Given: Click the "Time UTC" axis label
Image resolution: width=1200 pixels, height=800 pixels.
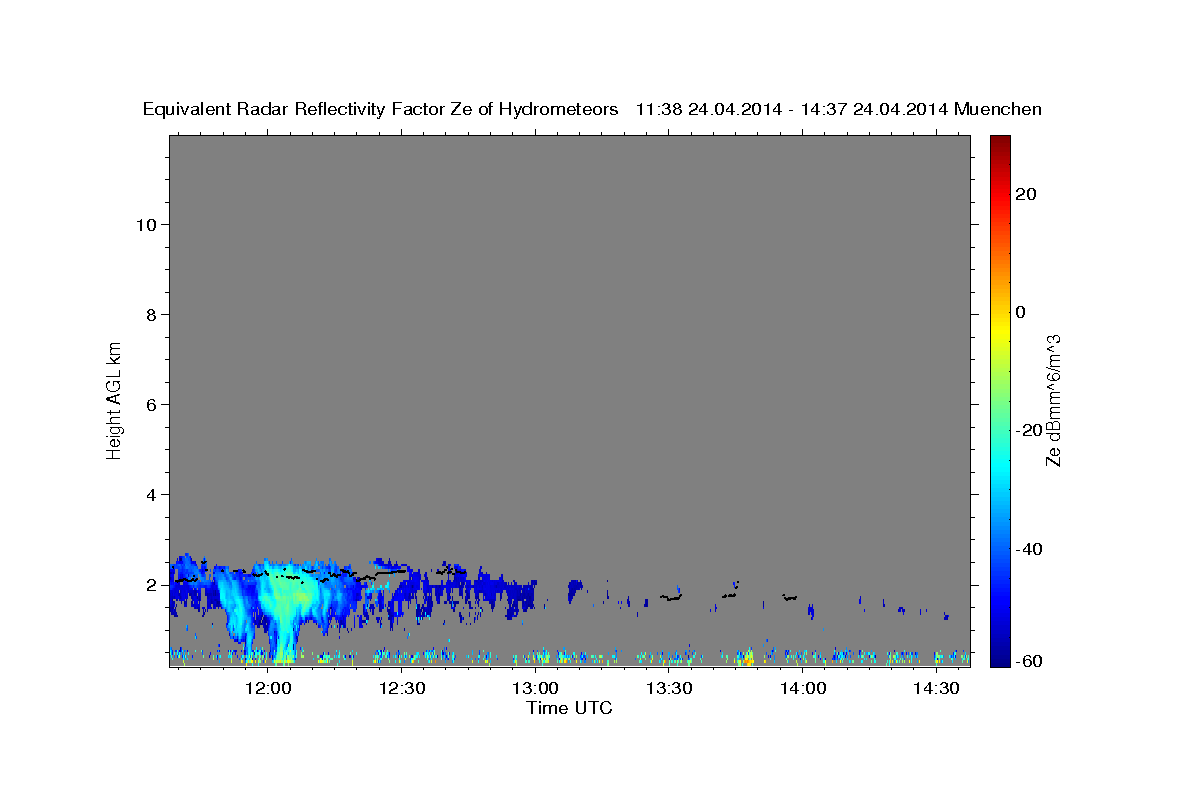Looking at the screenshot, I should tap(569, 708).
